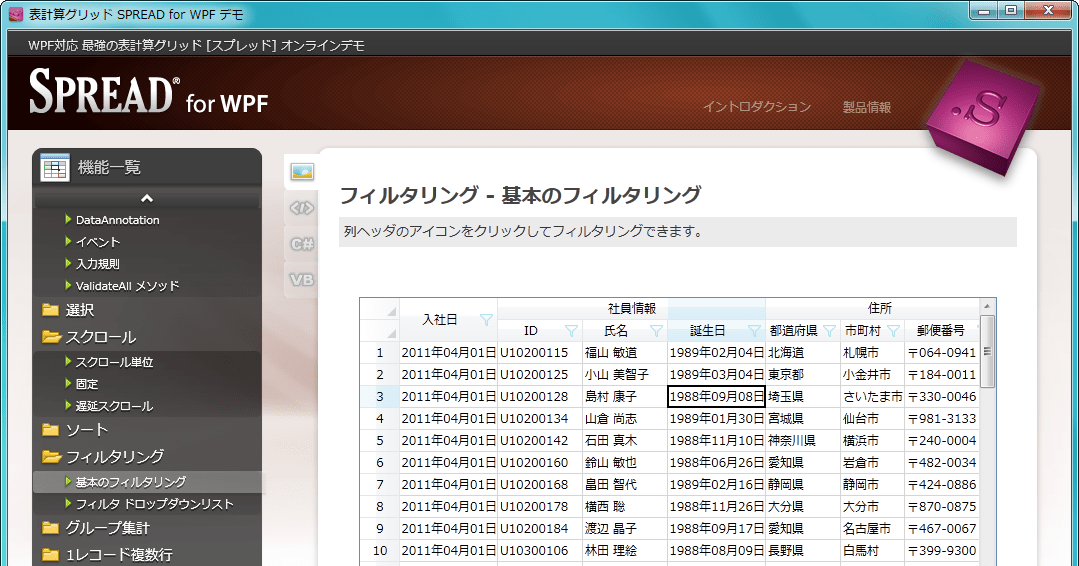The height and width of the screenshot is (566, 1079).
Task: Select row header 10
Action: [x=379, y=551]
